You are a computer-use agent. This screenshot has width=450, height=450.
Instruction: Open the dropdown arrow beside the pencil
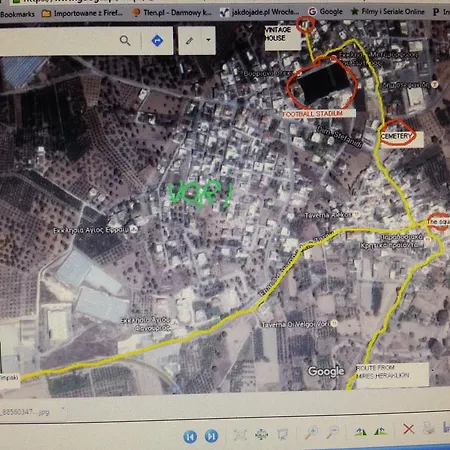click(x=208, y=40)
